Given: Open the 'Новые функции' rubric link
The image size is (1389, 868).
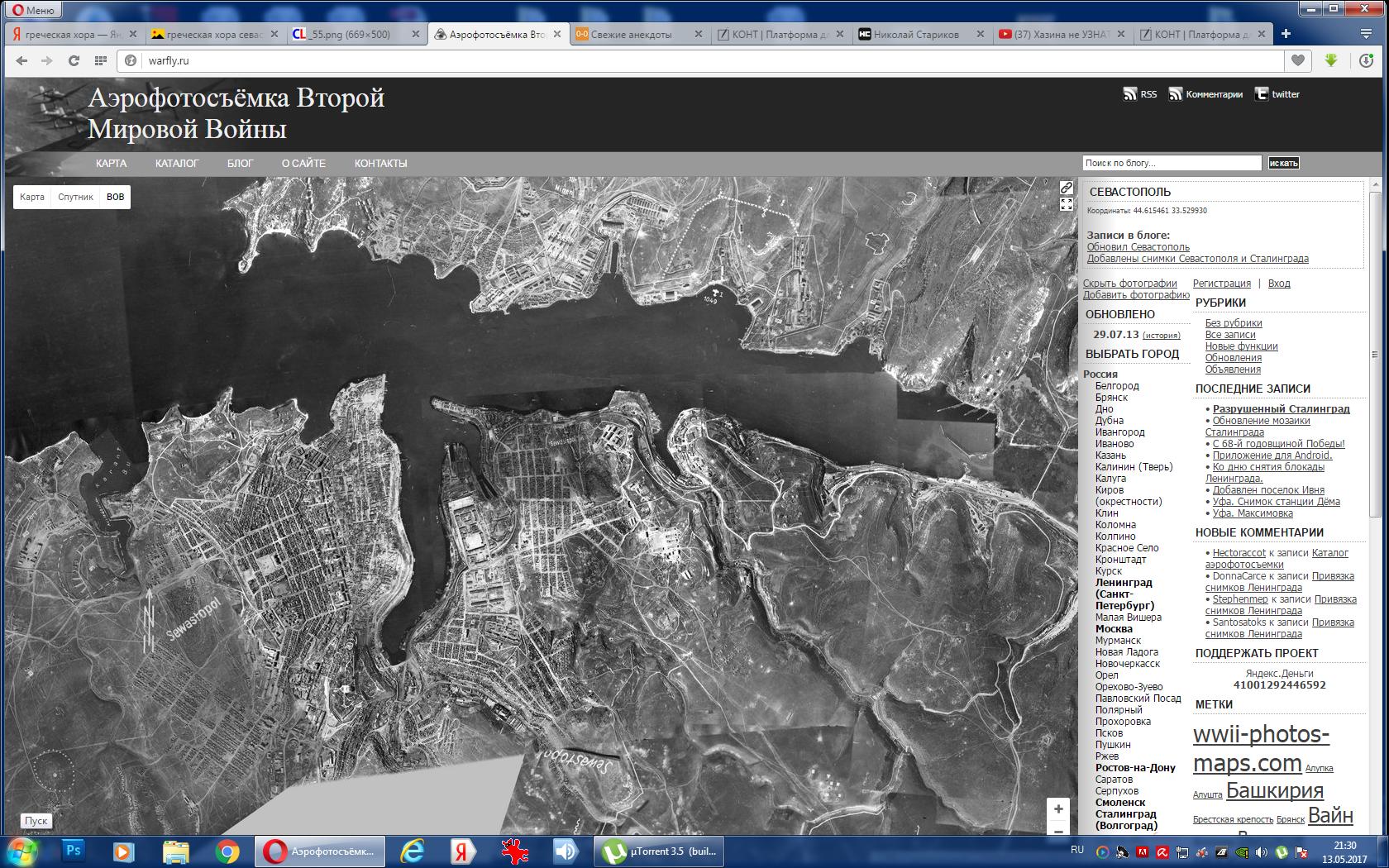Looking at the screenshot, I should [1241, 346].
